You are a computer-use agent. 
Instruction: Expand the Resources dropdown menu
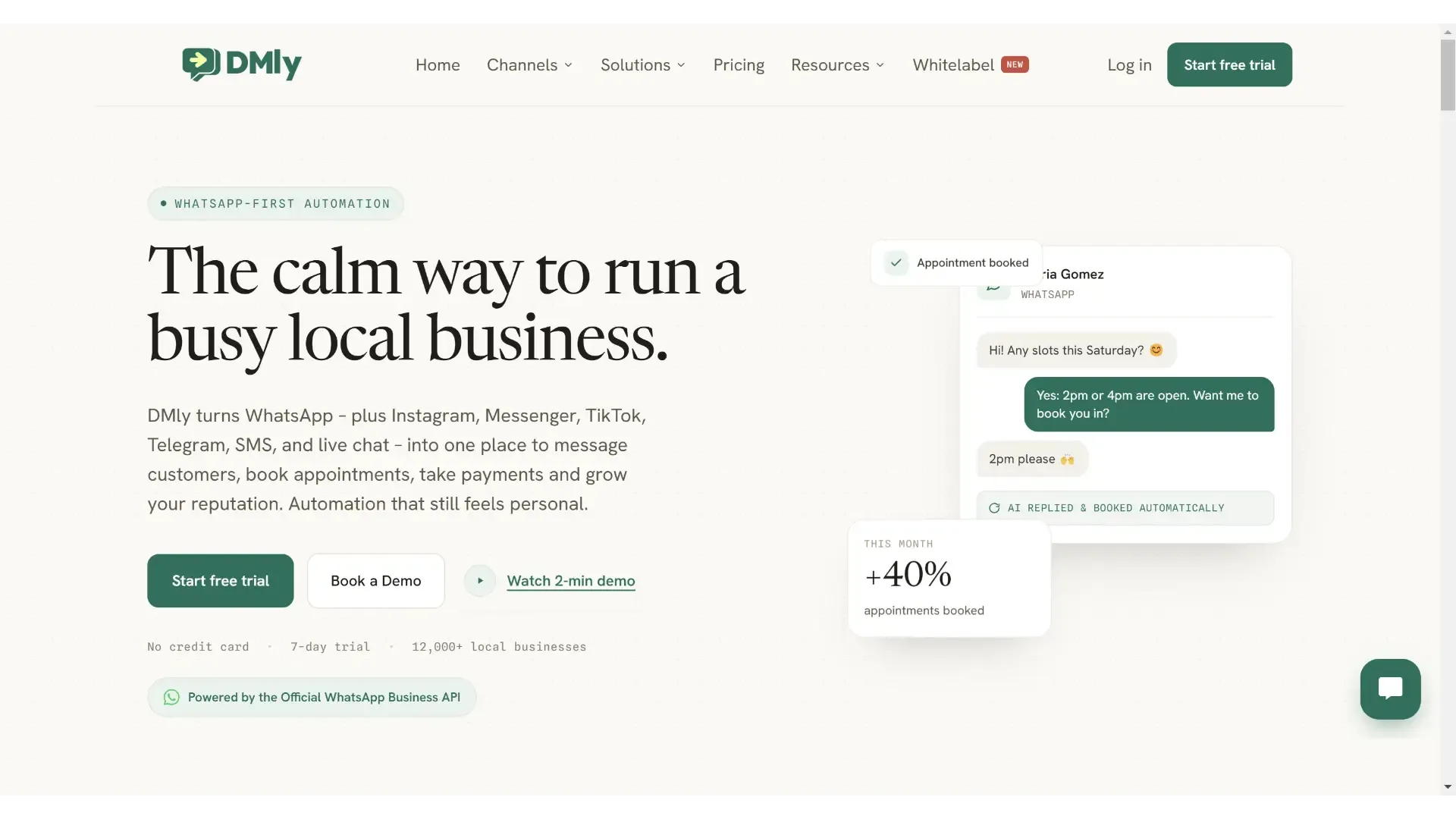tap(837, 65)
